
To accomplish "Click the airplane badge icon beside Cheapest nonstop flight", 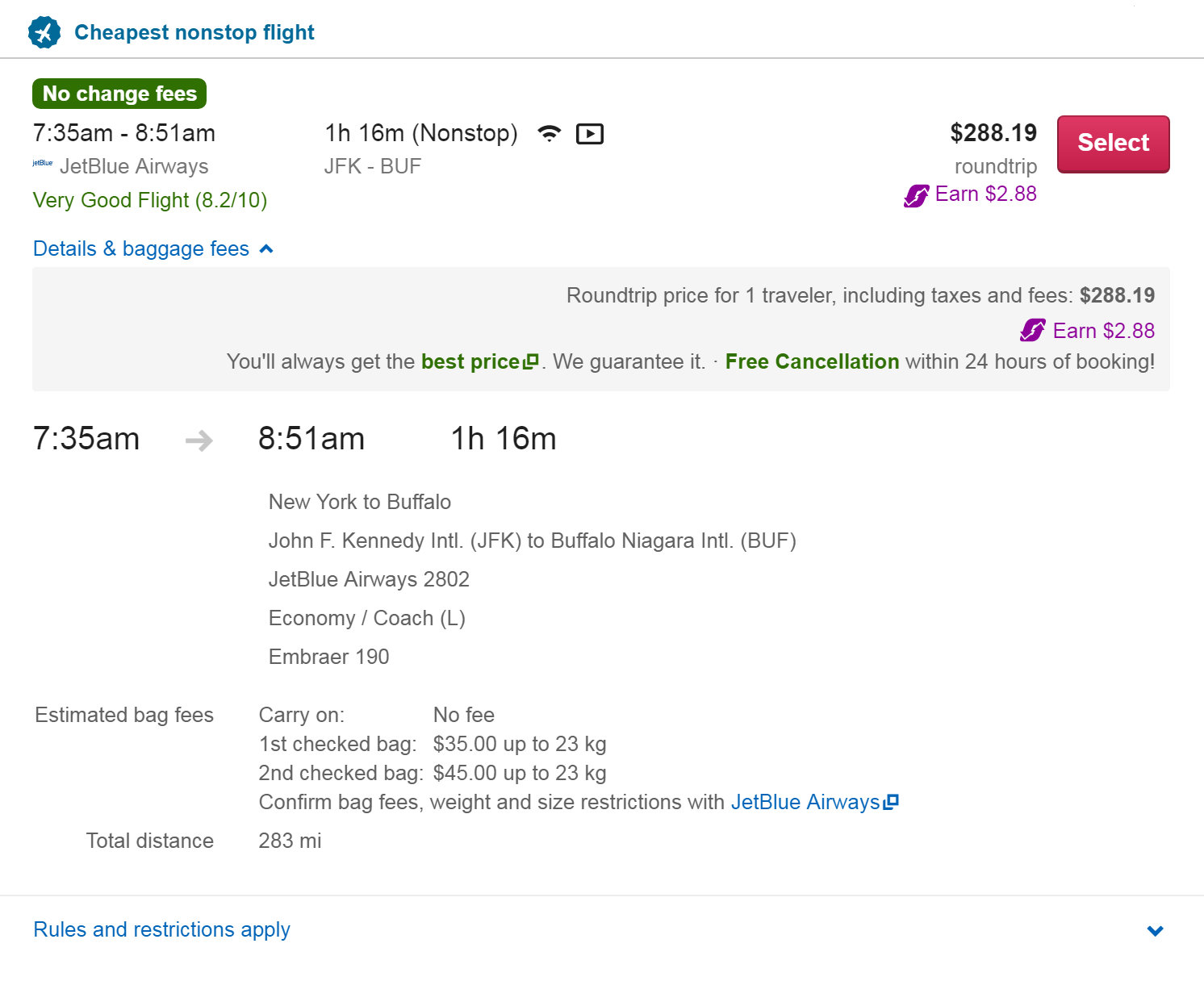I will tap(44, 32).
